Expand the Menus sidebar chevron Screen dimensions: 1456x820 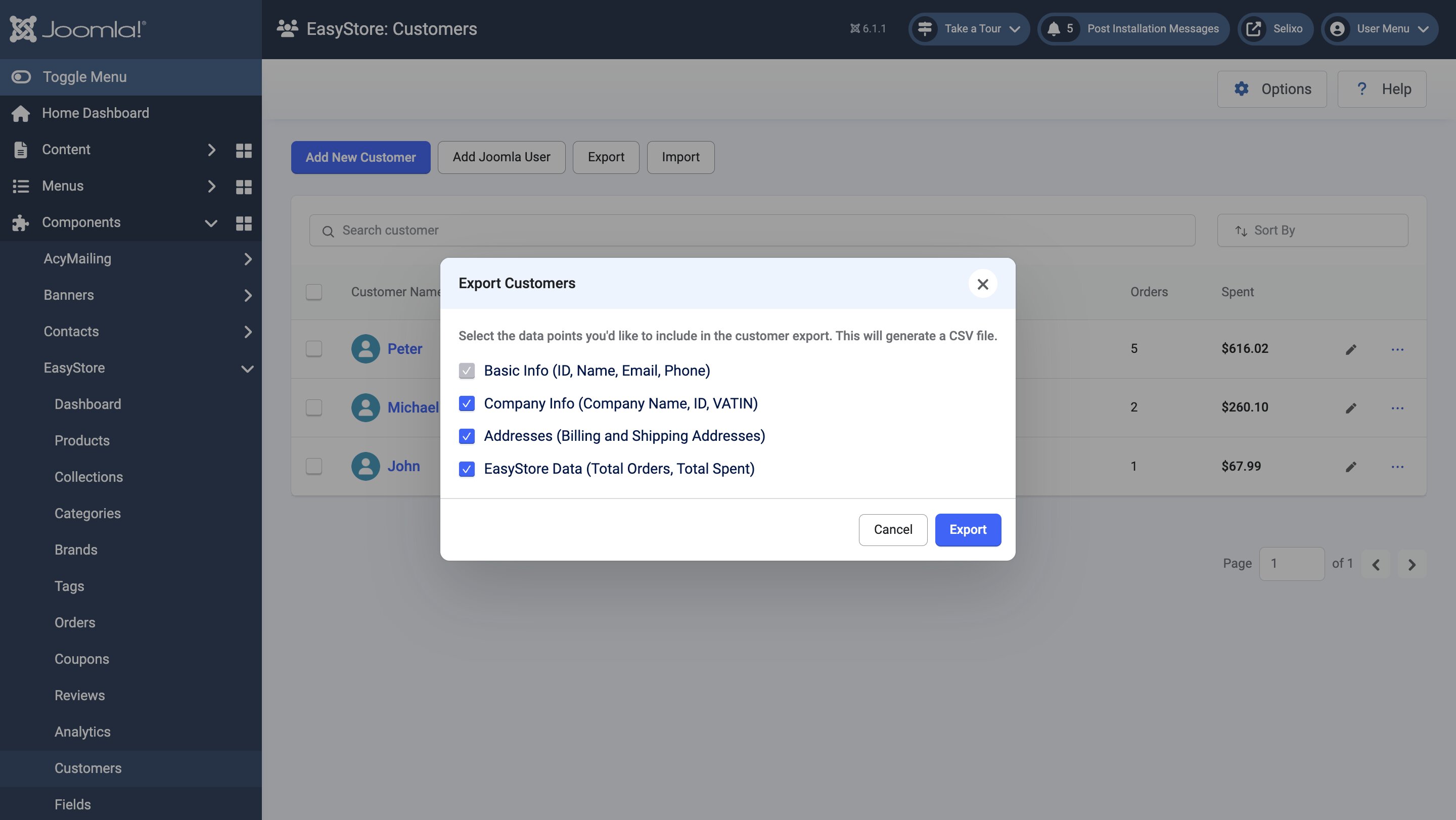point(211,187)
